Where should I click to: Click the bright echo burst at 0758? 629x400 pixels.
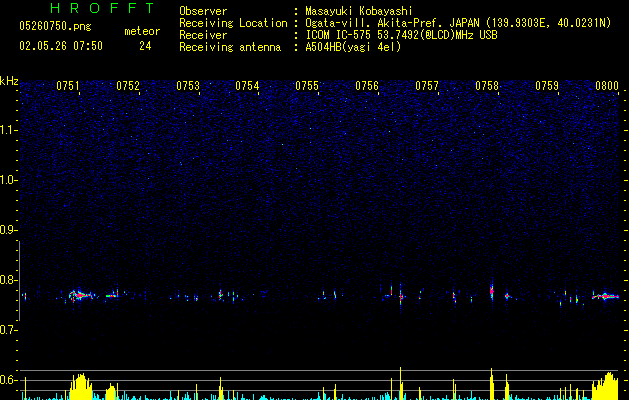(x=492, y=290)
